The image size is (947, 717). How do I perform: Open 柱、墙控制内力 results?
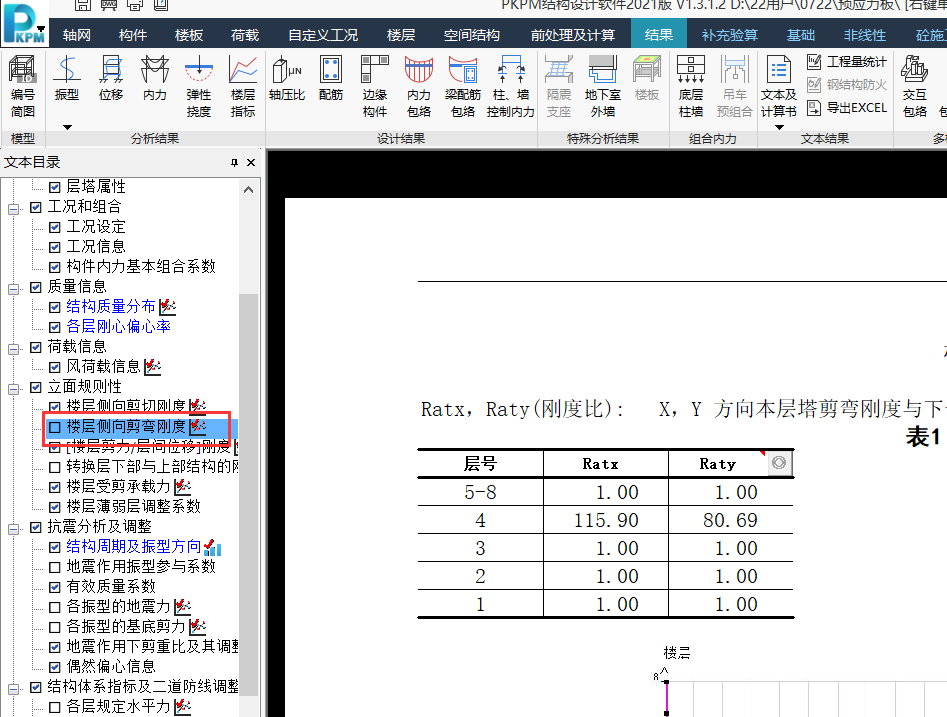tap(511, 86)
